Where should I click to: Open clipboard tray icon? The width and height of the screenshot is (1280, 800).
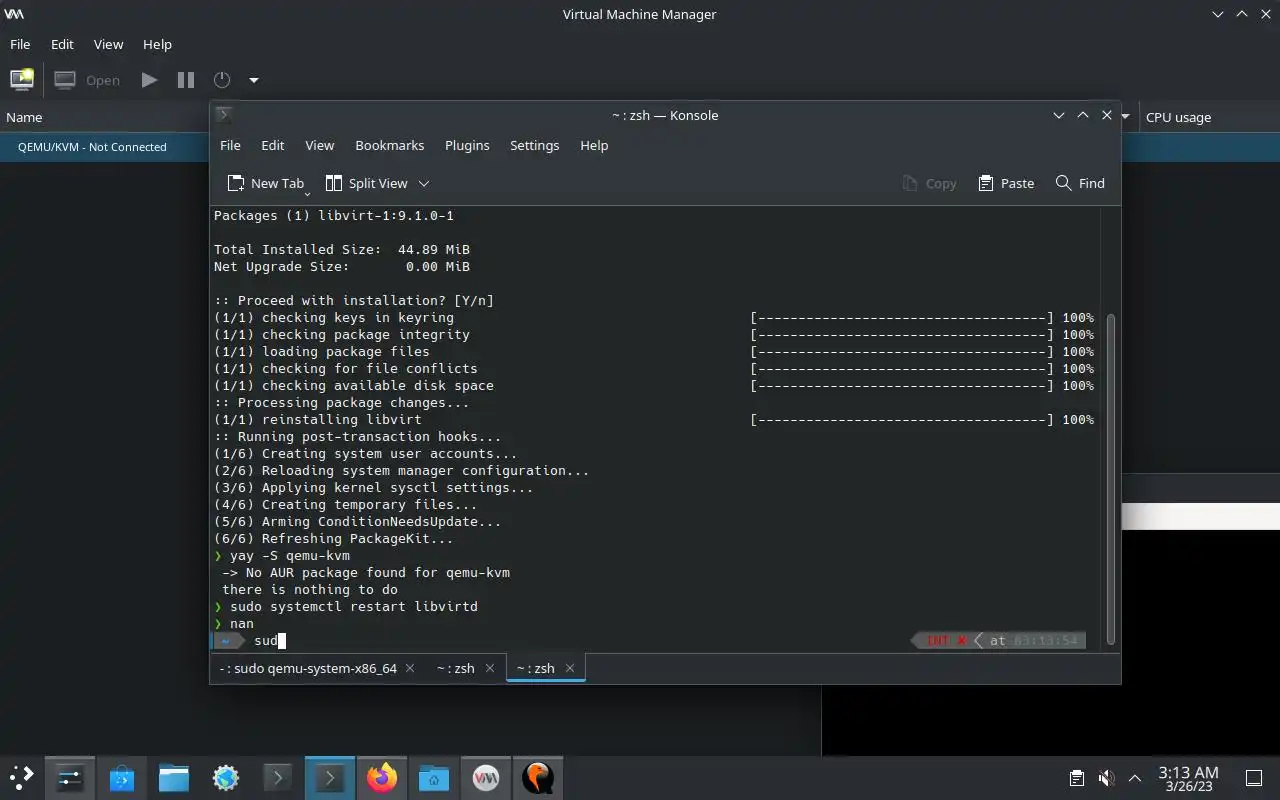pyautogui.click(x=1076, y=778)
